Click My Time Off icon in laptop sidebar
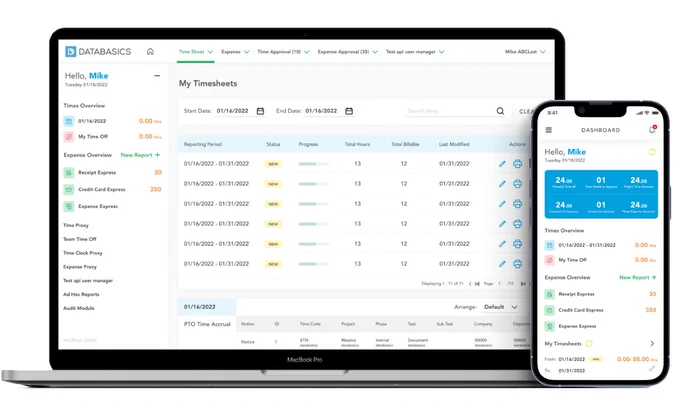 click(x=69, y=137)
